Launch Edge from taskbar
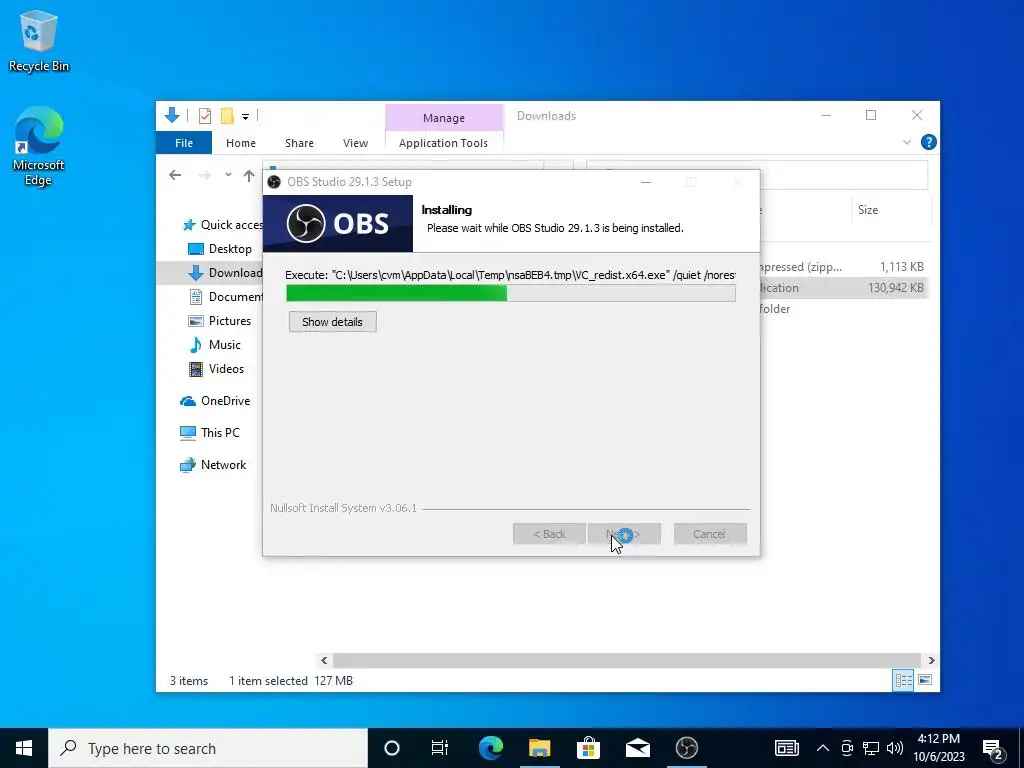 coord(491,748)
